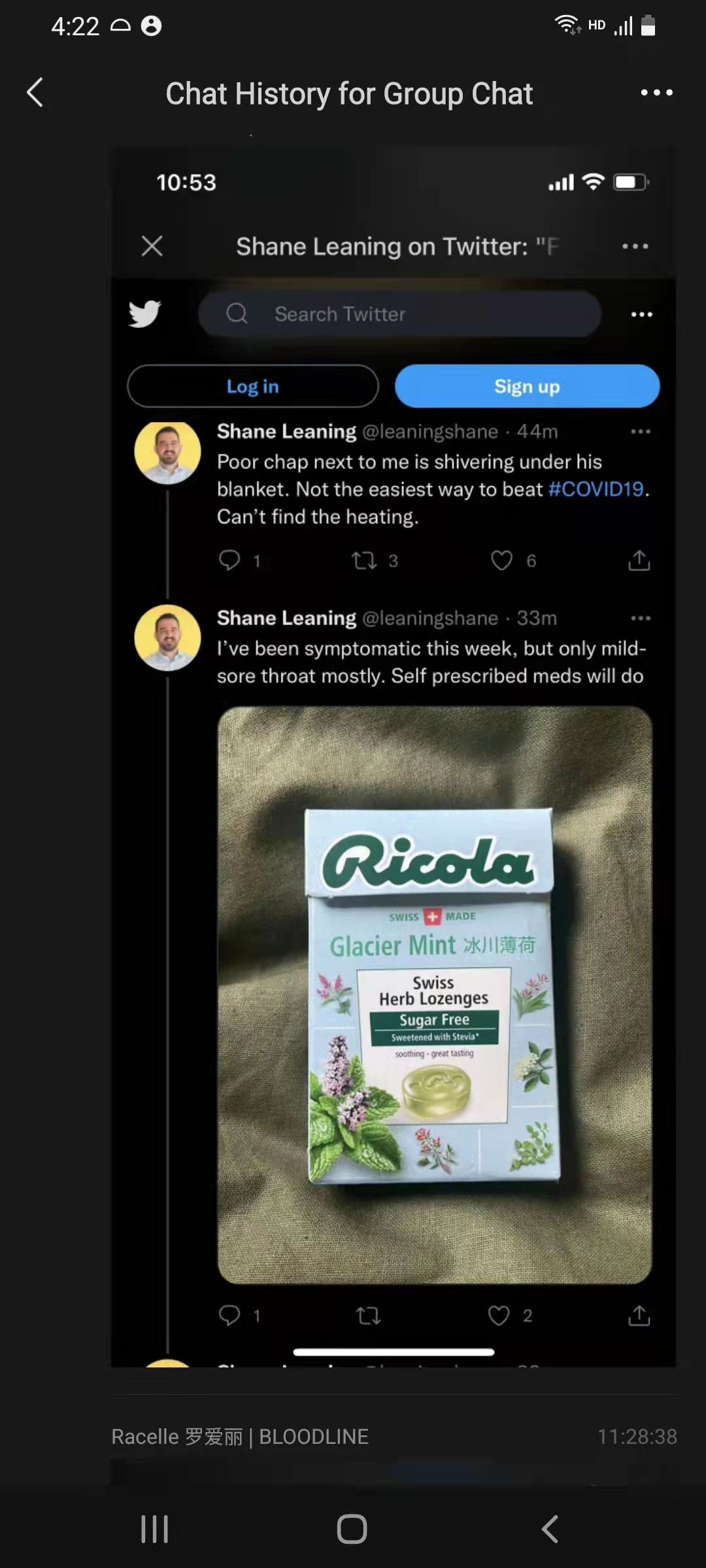Click the Search Twitter field

pyautogui.click(x=399, y=314)
